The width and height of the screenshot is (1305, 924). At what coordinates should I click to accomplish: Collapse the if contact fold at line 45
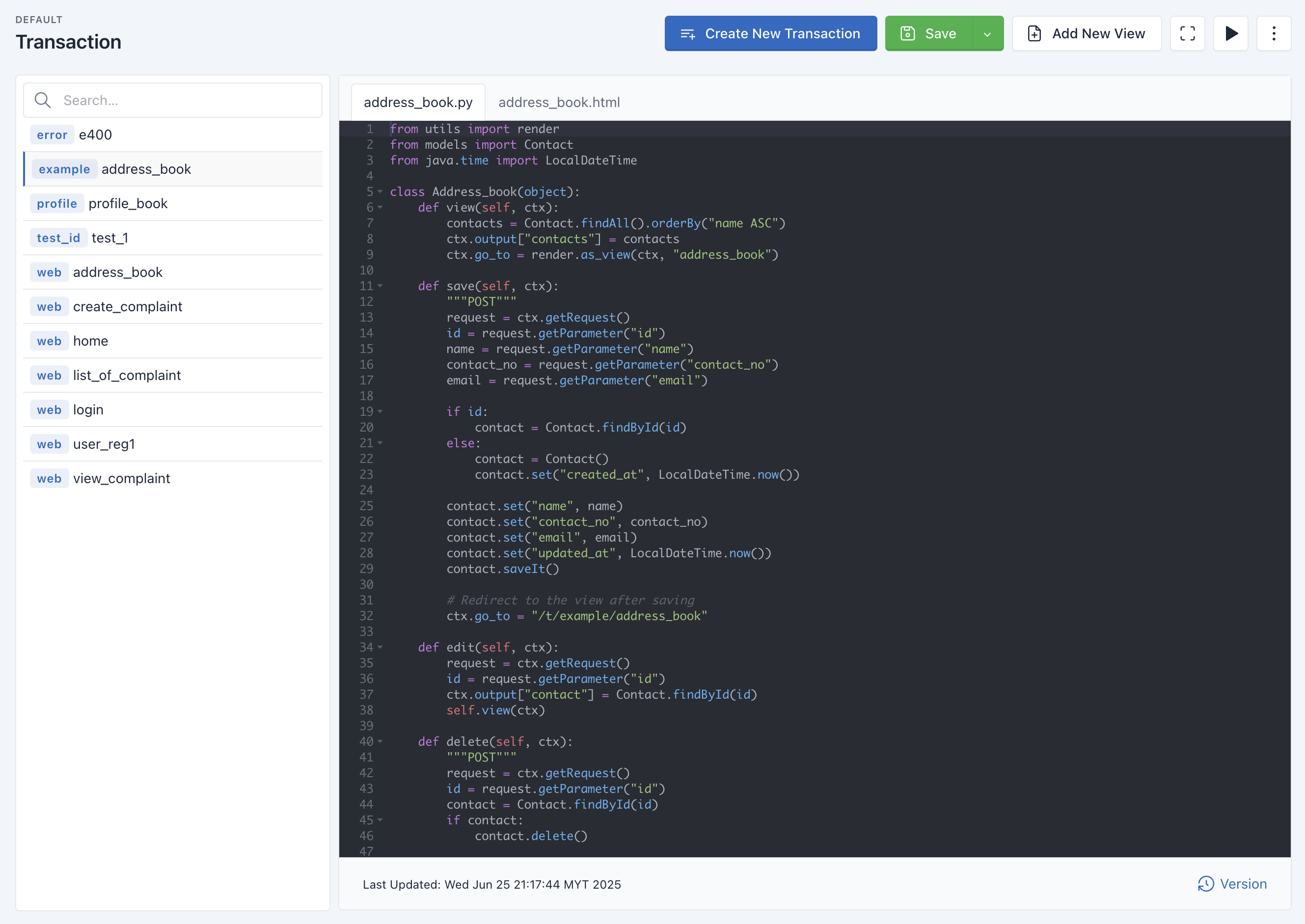380,820
